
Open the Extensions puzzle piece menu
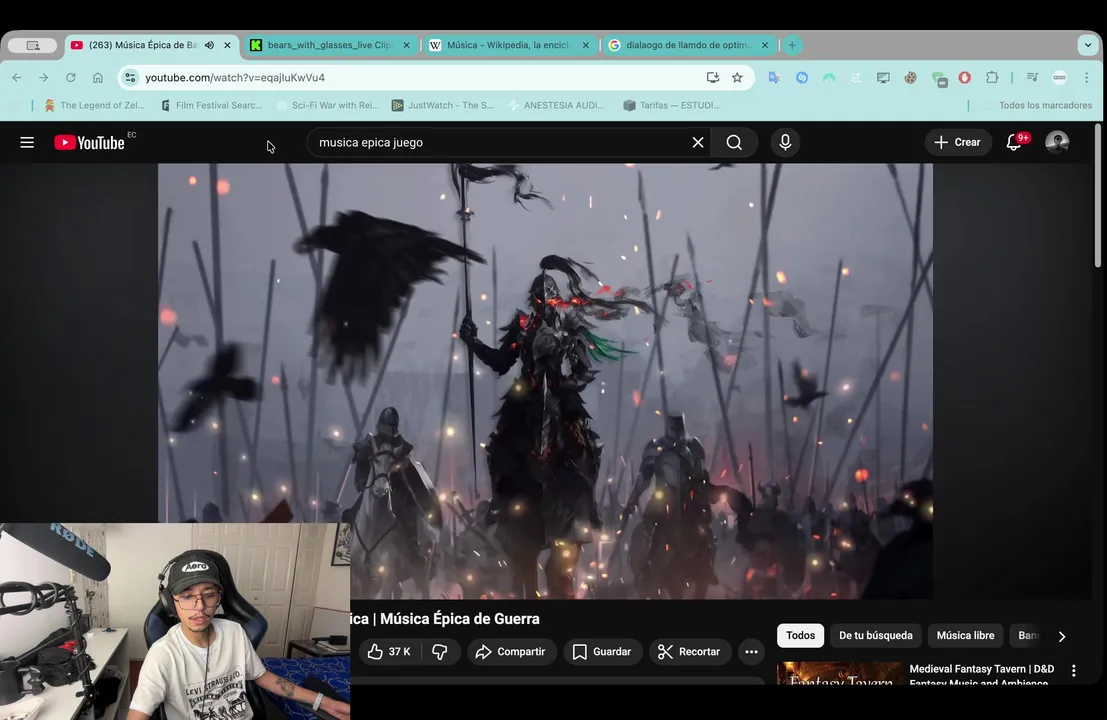click(x=992, y=78)
